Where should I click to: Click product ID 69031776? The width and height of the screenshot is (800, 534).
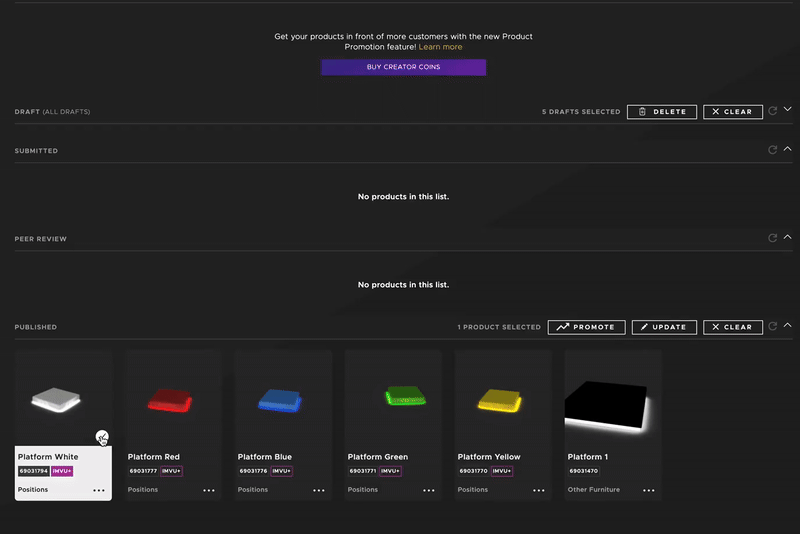click(x=254, y=471)
